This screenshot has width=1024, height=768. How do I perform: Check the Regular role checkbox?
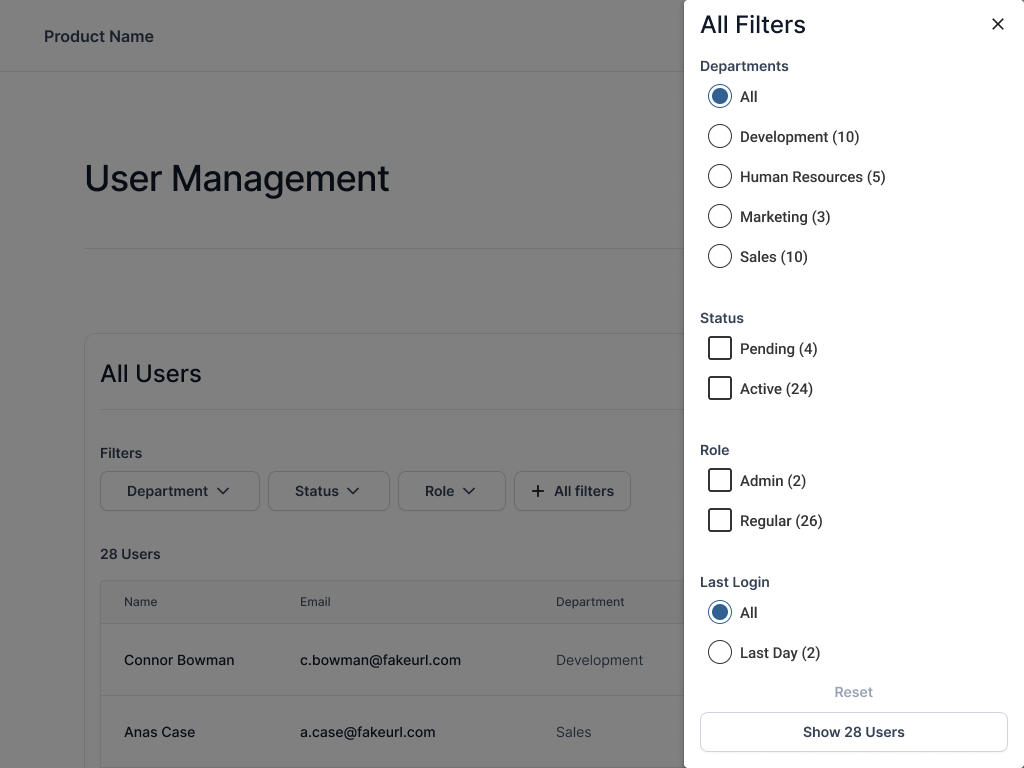tap(720, 520)
